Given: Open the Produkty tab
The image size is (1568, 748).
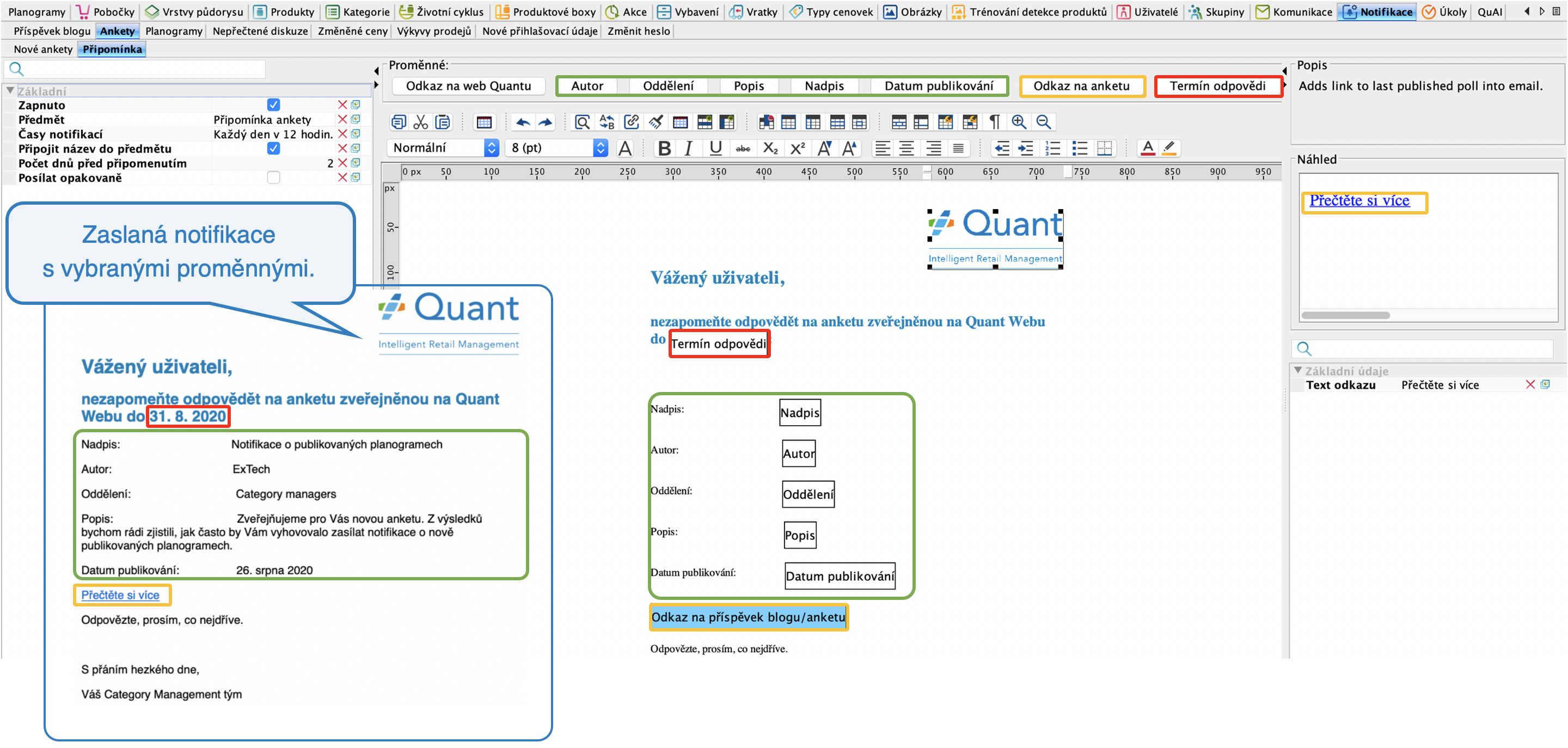Looking at the screenshot, I should pyautogui.click(x=284, y=11).
